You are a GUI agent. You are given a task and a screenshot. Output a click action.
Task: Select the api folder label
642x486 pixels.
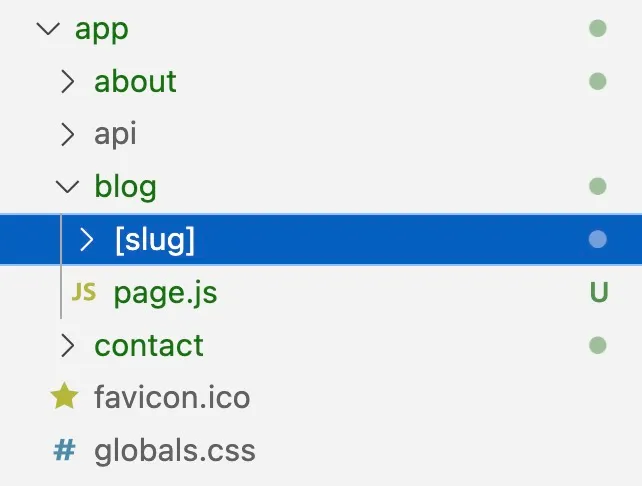115,134
